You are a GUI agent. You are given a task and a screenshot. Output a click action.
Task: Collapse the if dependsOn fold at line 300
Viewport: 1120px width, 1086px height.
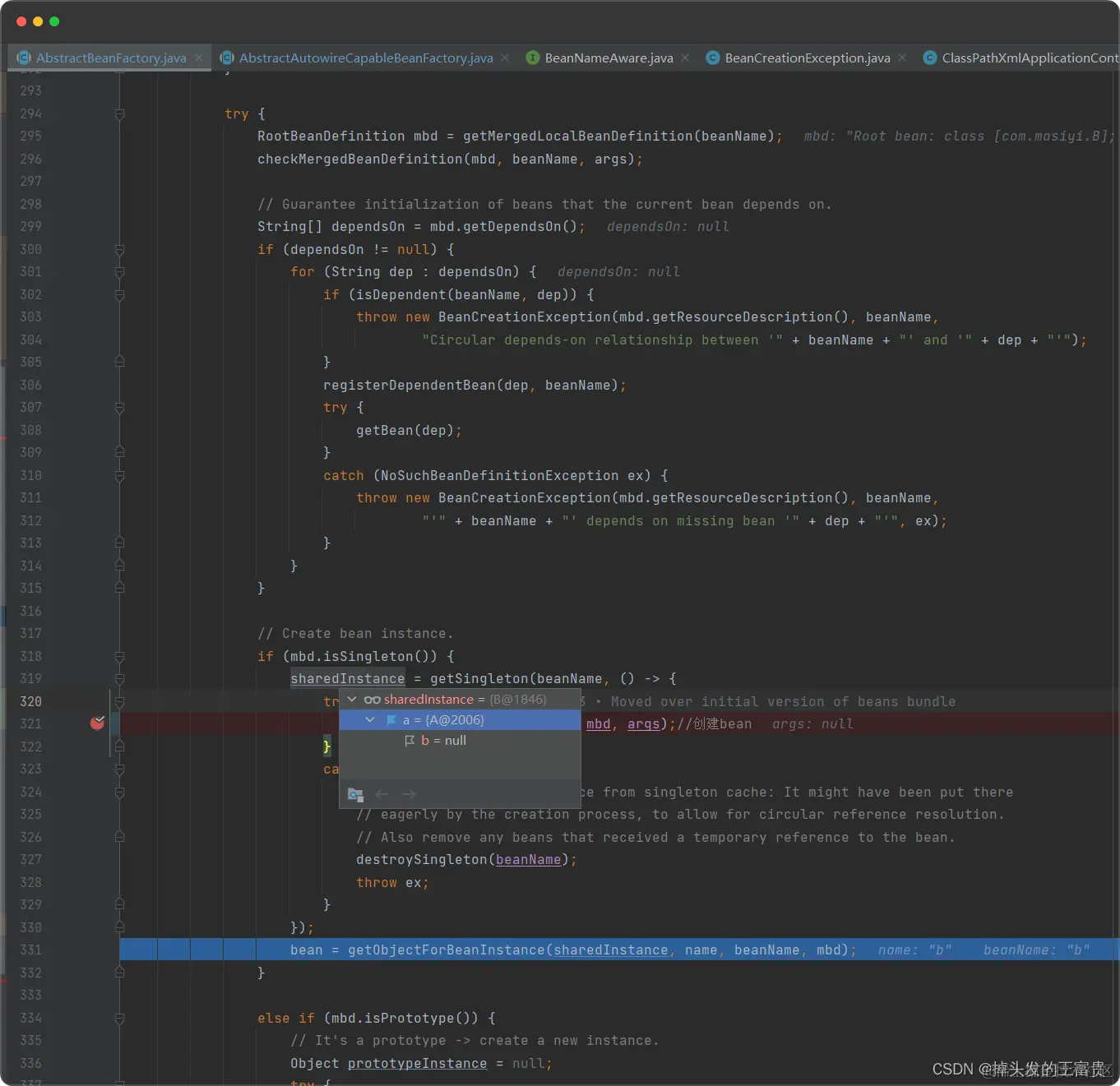(120, 249)
